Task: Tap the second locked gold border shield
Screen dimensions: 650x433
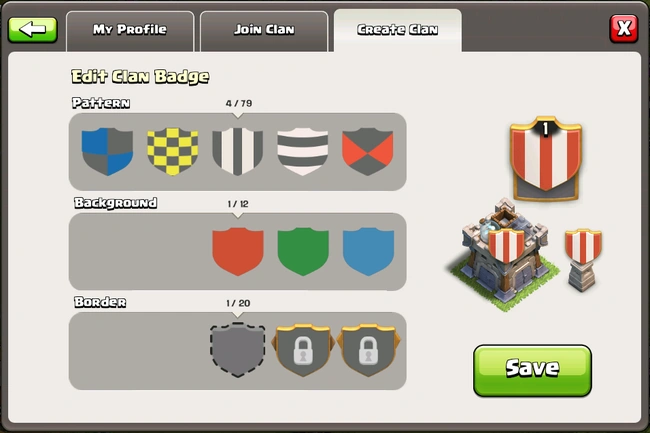Action: click(369, 350)
